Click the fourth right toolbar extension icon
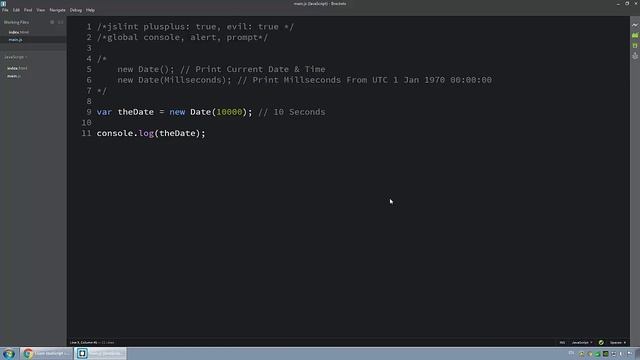This screenshot has width=640, height=360. point(635,56)
